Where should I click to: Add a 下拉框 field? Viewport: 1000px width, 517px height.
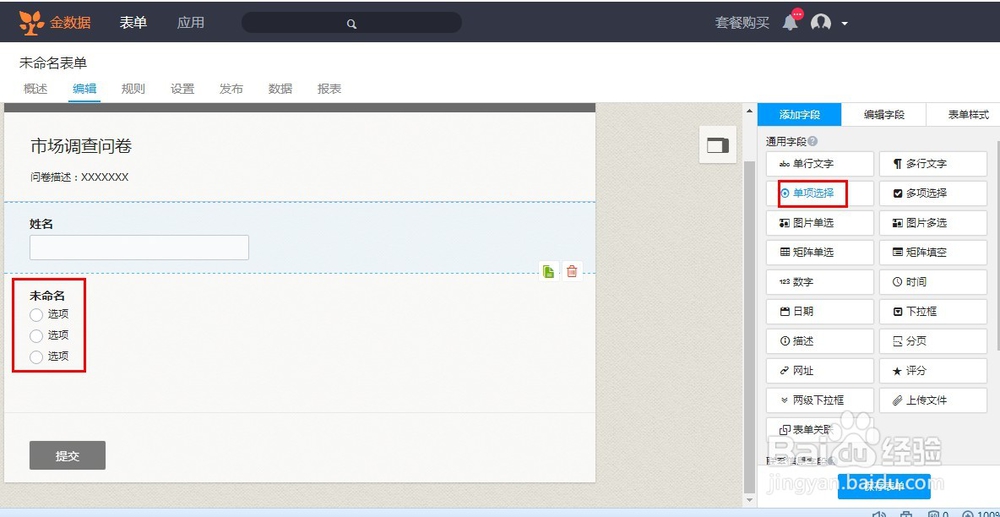[x=933, y=312]
